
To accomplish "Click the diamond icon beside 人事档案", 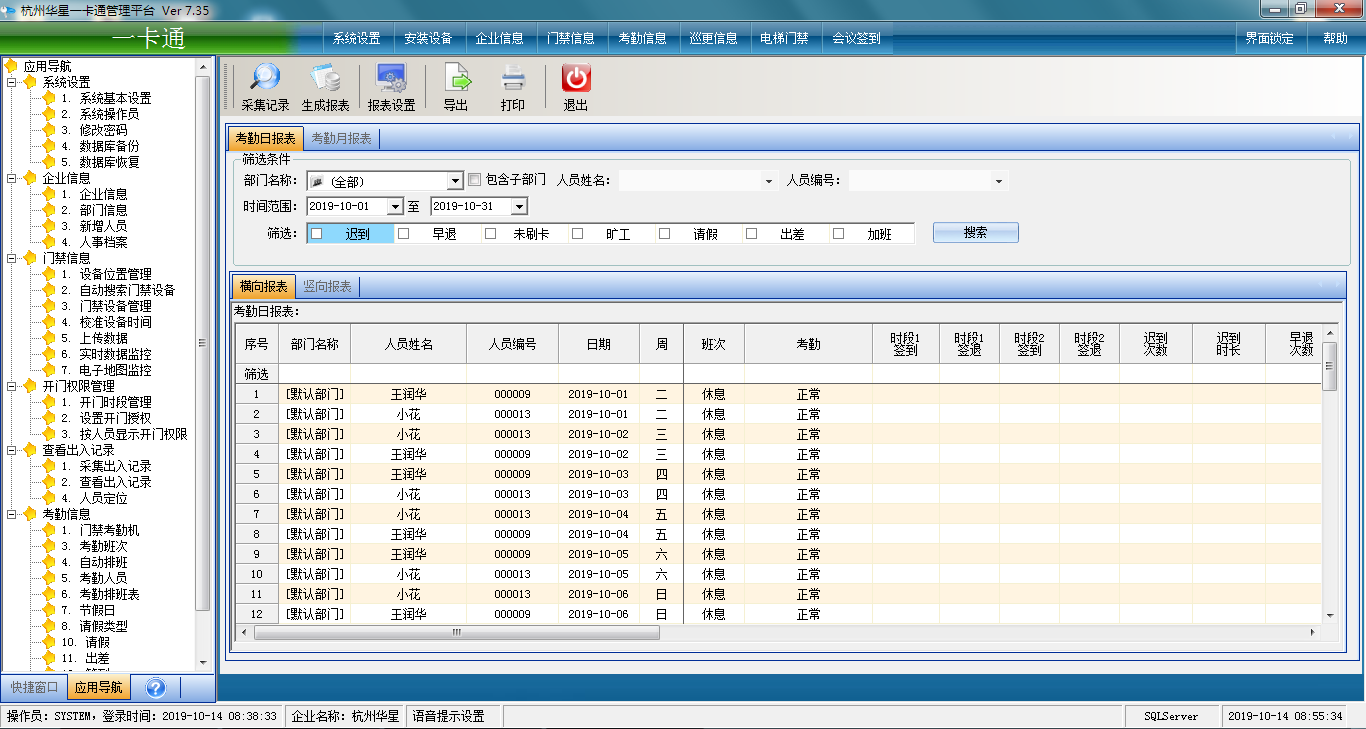I will pyautogui.click(x=48, y=242).
